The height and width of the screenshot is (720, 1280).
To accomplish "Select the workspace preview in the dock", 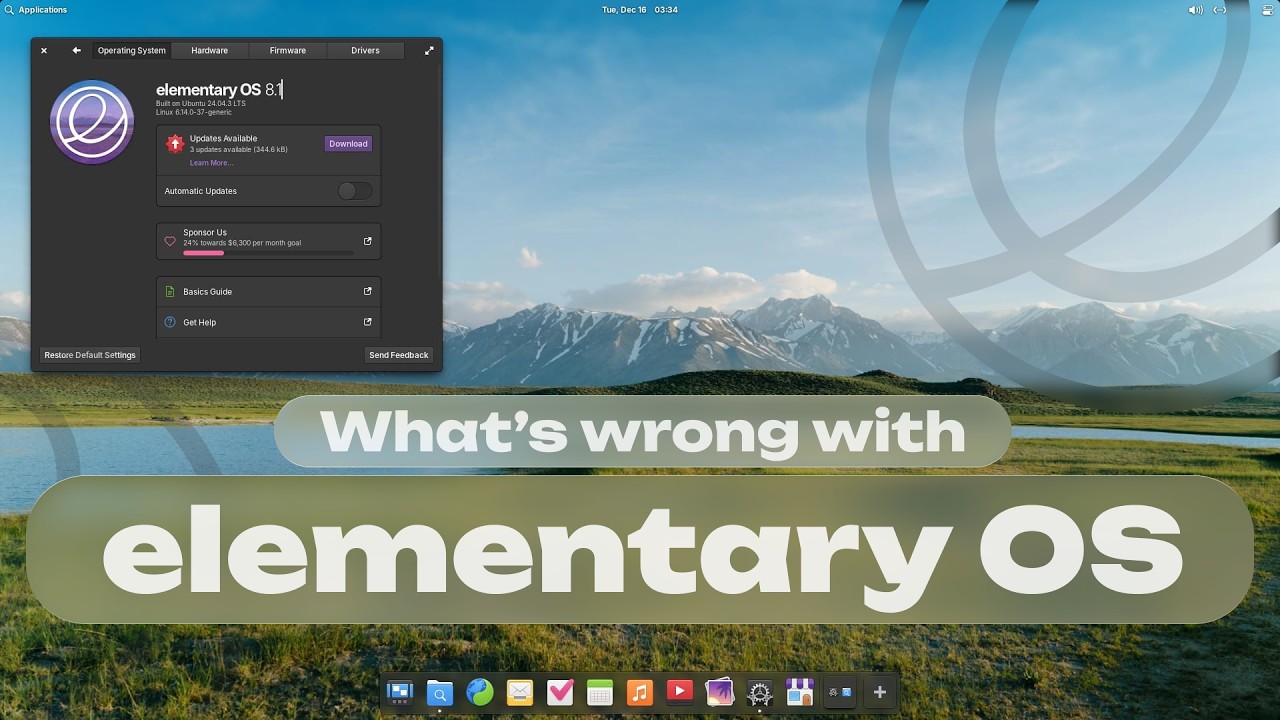I will tap(840, 692).
